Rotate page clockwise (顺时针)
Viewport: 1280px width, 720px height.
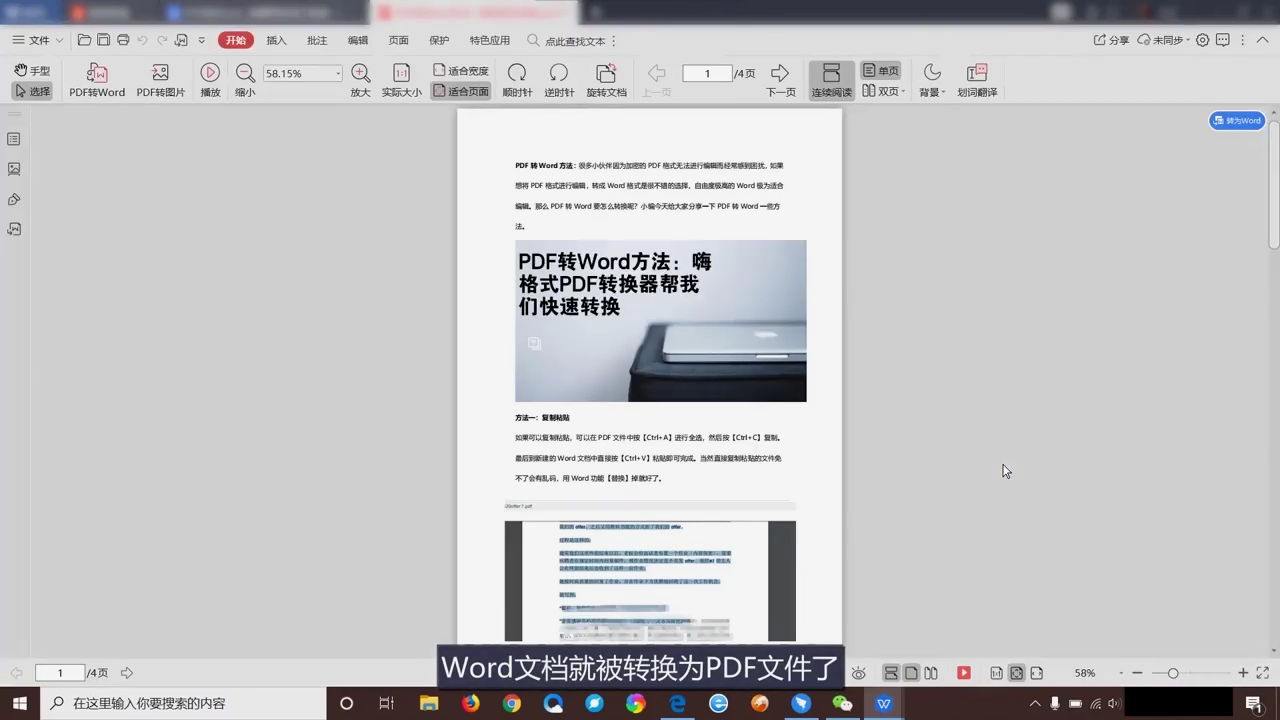click(x=517, y=80)
